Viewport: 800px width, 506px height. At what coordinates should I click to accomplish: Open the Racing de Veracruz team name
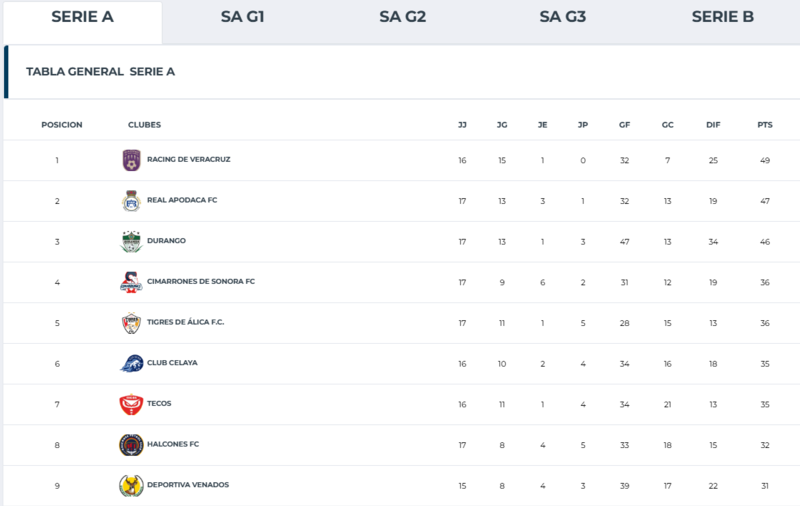(189, 159)
